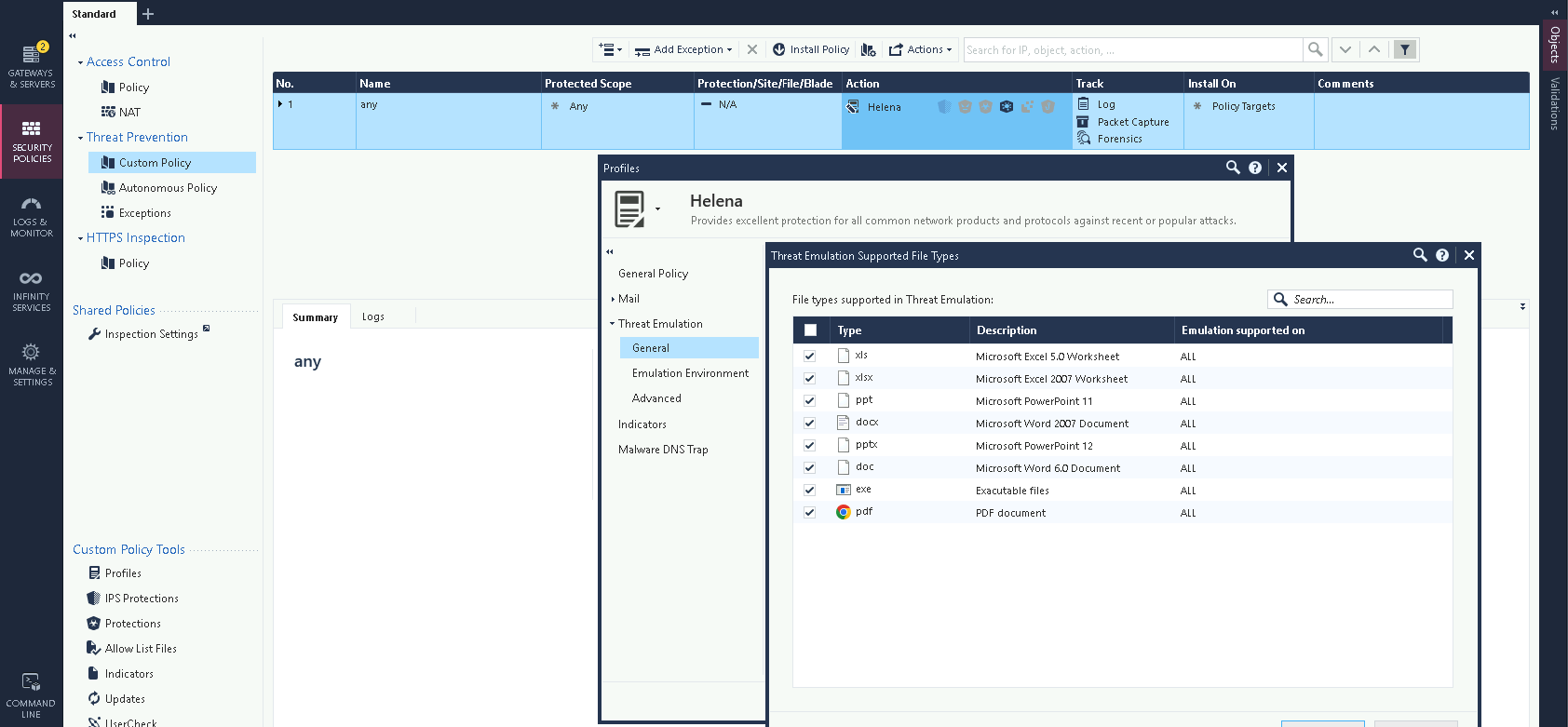Viewport: 1568px width, 727px height.
Task: Open the Command Line icon
Action: click(x=31, y=695)
